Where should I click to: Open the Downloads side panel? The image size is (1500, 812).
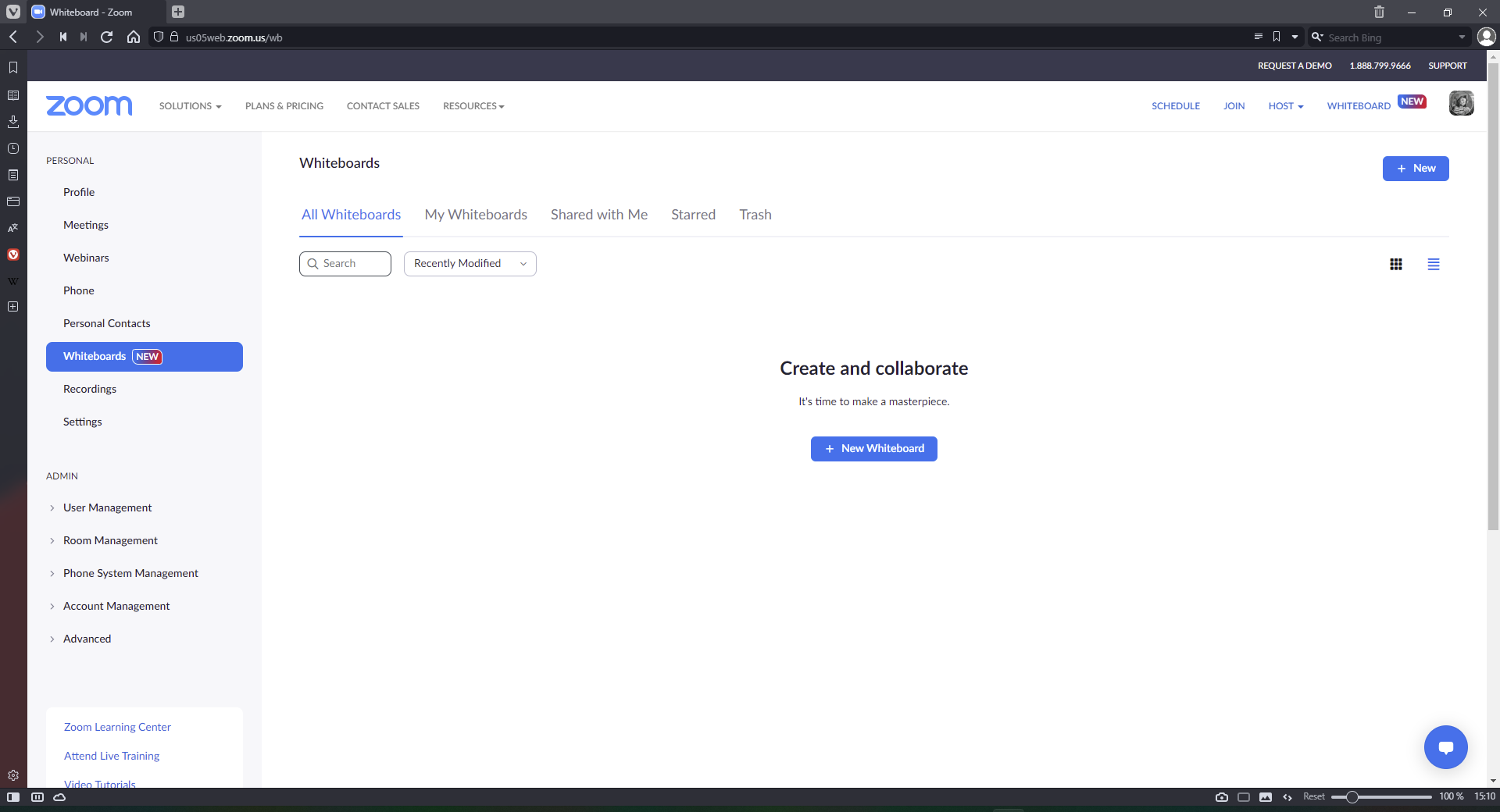pos(13,122)
